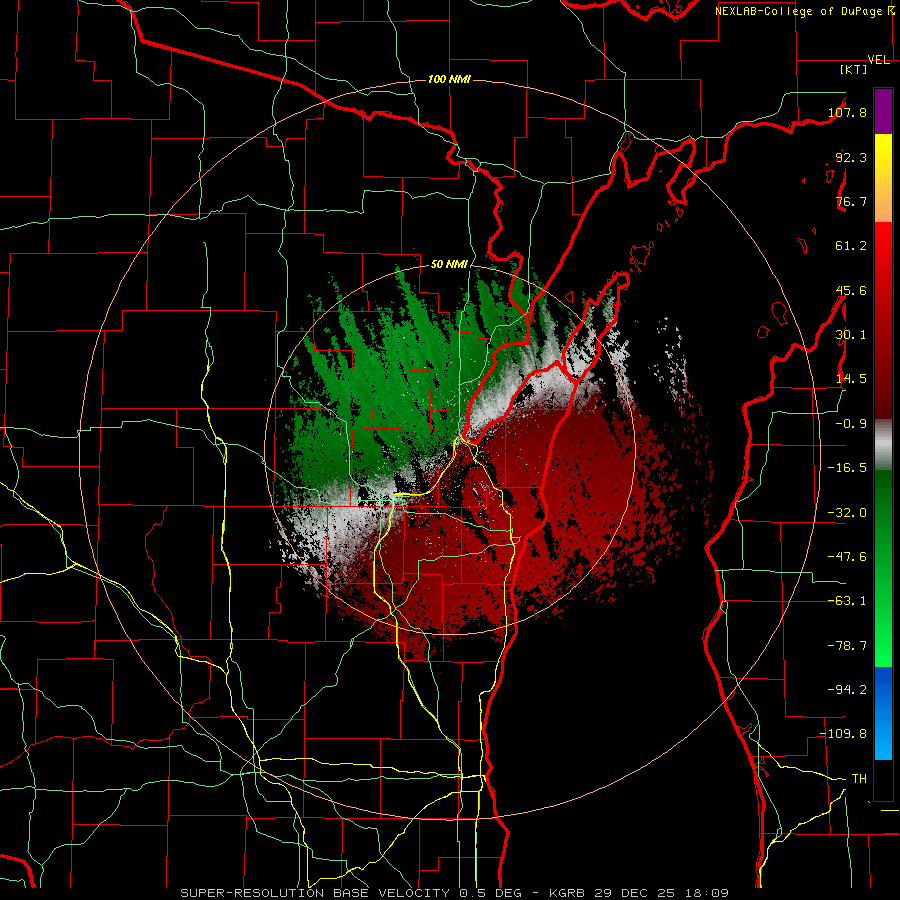Click the Super-Resolution Base Velocity caption
The image size is (900, 900).
click(x=455, y=893)
